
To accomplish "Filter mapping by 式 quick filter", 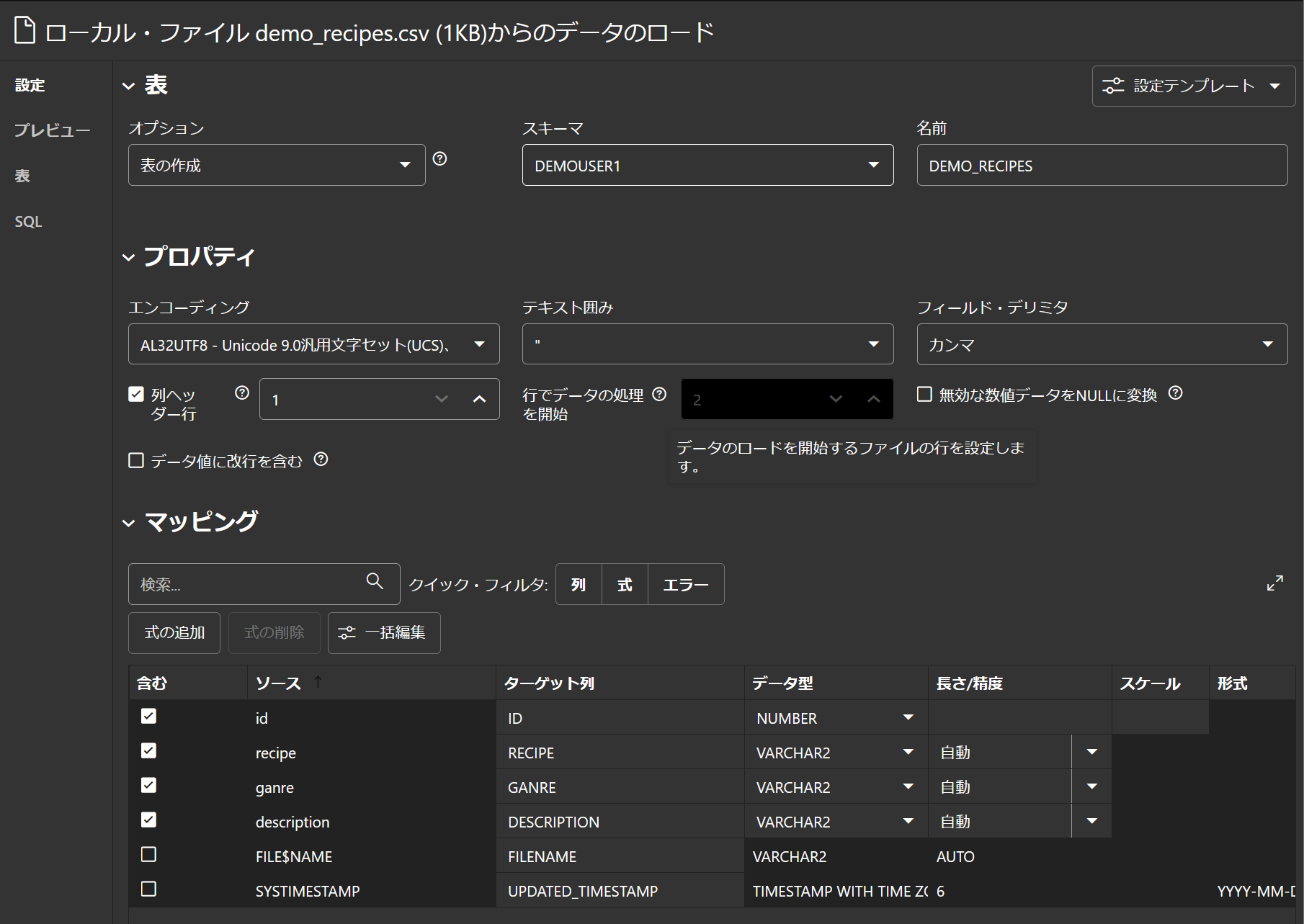I will point(625,584).
